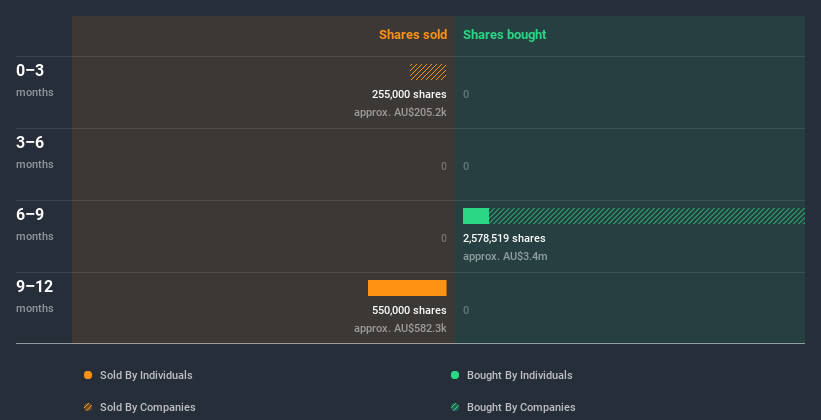Select the Sold By Individuals legend label

point(146,375)
